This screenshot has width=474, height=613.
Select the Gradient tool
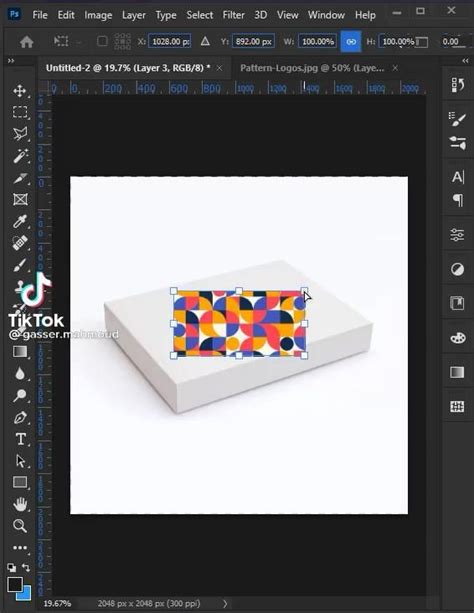click(x=20, y=352)
